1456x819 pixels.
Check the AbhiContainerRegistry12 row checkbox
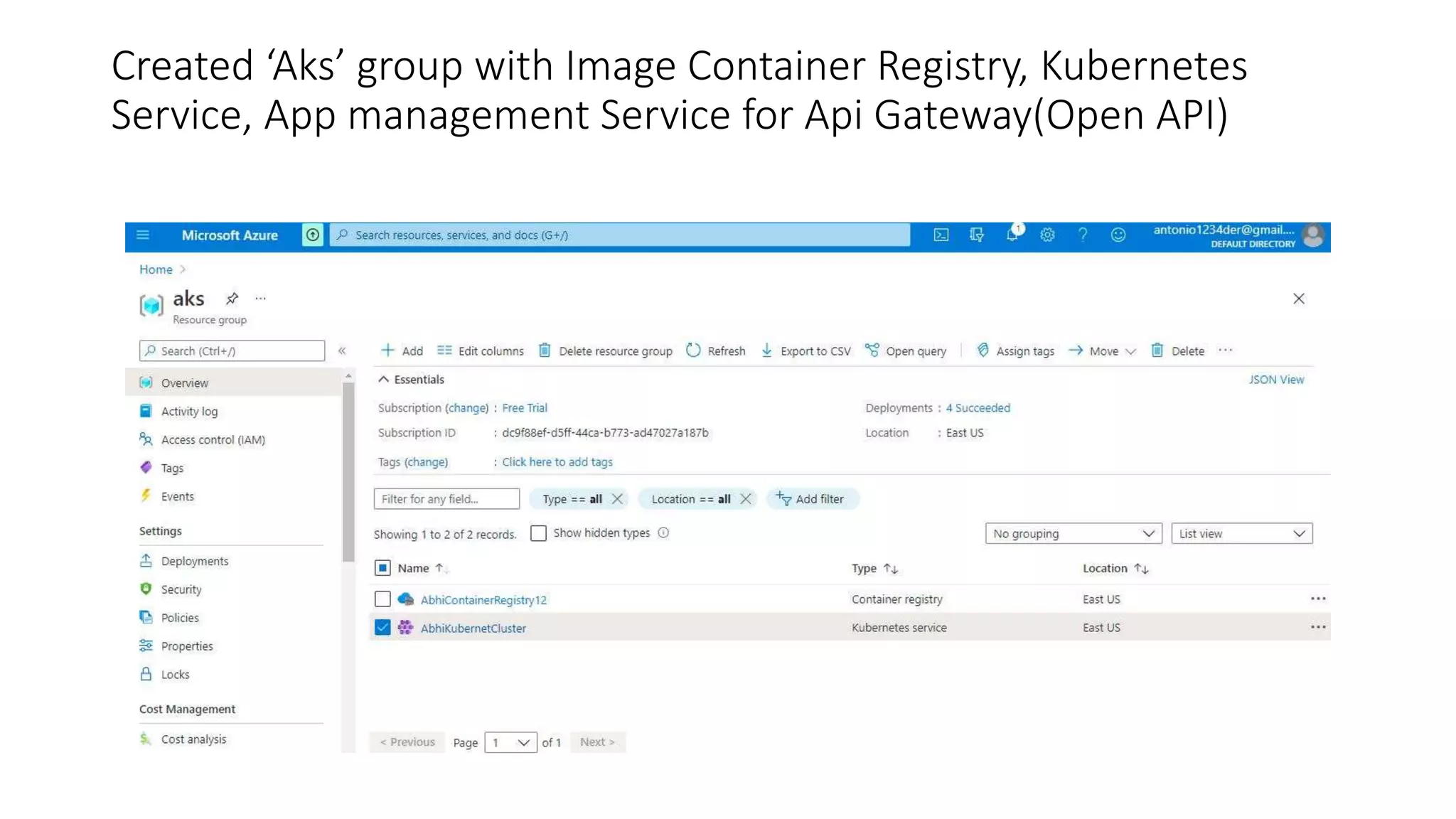pos(382,599)
